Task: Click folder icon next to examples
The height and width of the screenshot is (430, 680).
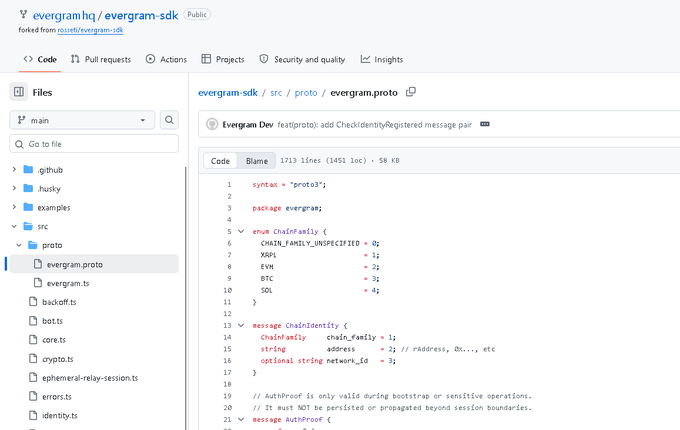Action: (28, 207)
